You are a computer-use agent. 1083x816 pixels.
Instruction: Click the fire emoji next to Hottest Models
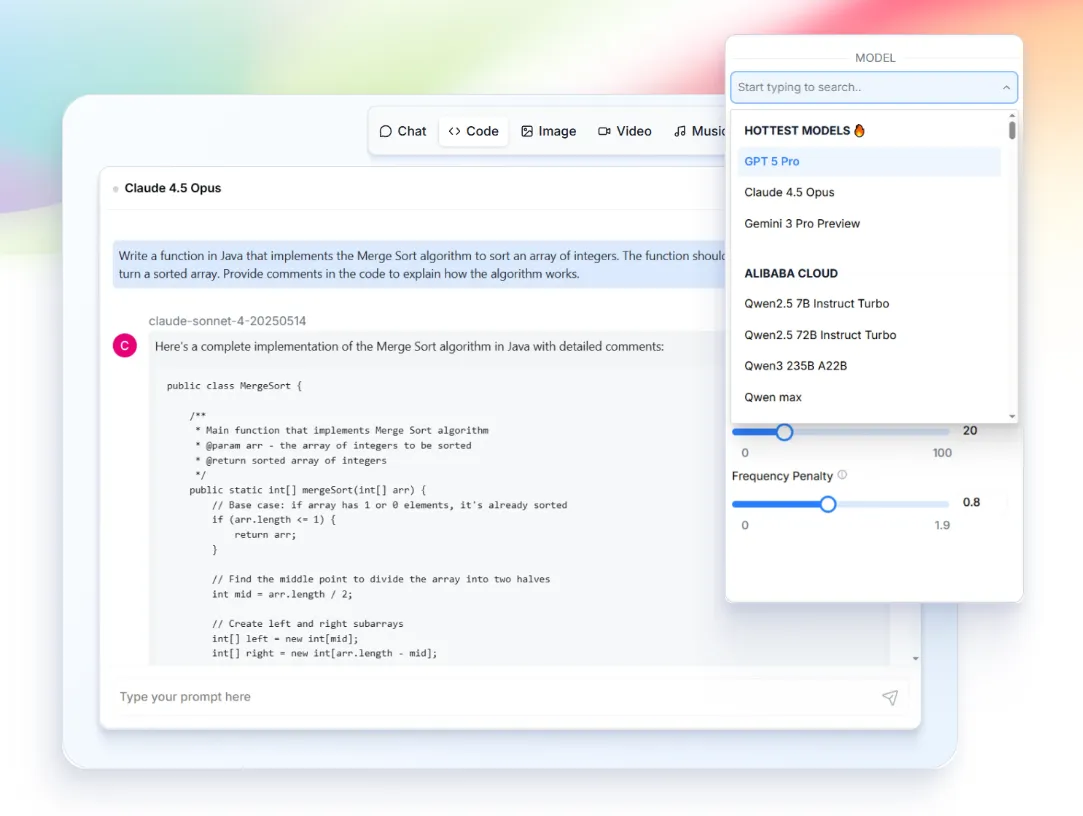tap(859, 130)
